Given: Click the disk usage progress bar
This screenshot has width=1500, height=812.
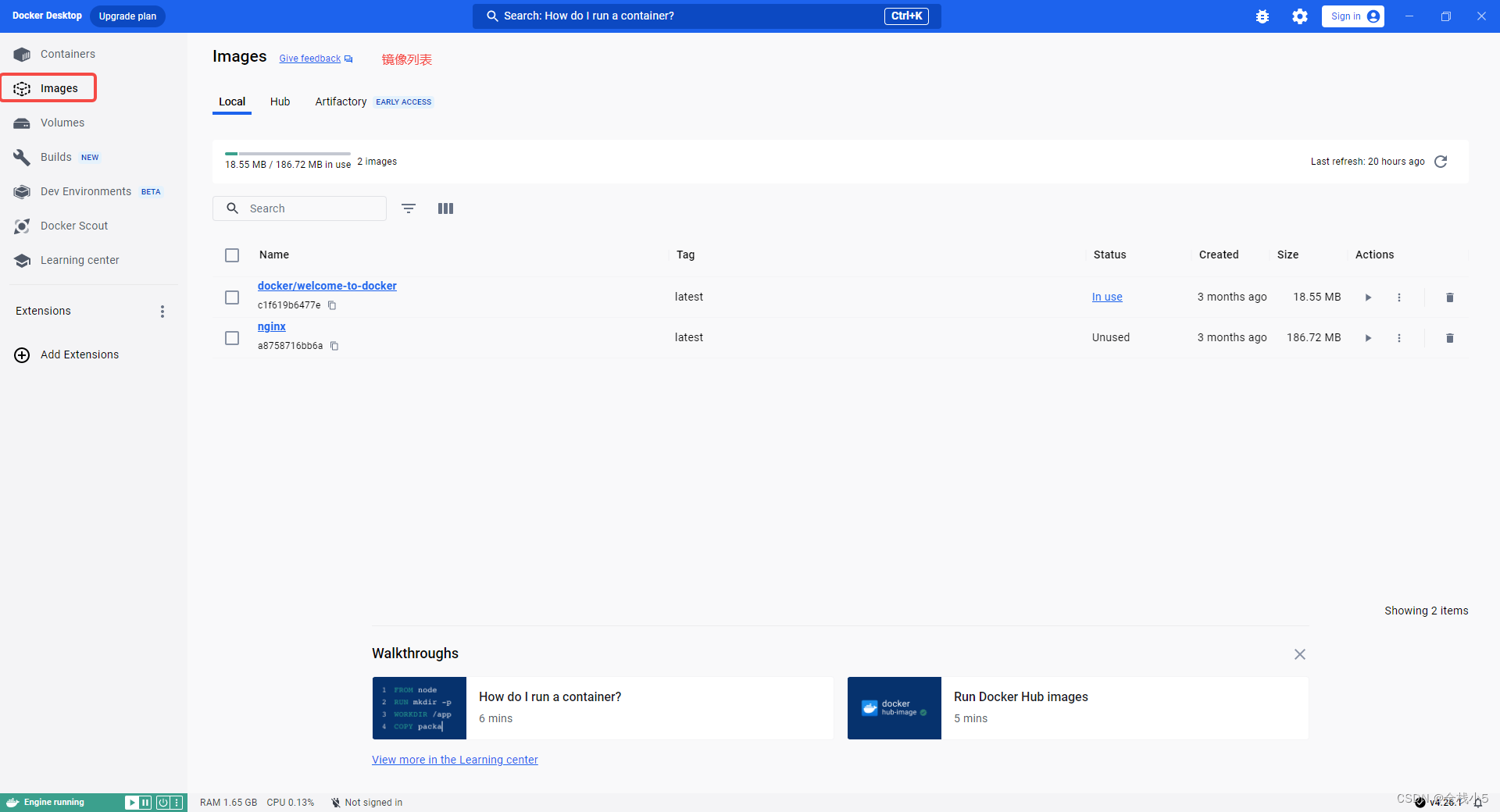Looking at the screenshot, I should (x=287, y=154).
